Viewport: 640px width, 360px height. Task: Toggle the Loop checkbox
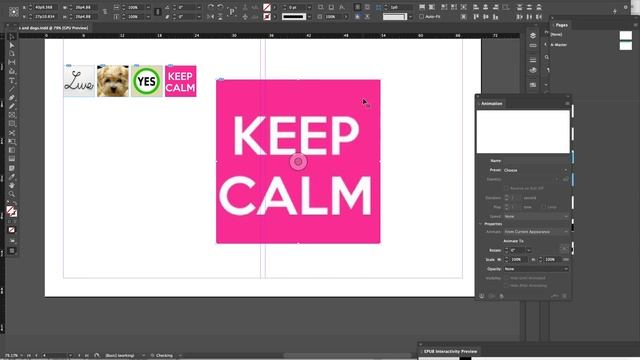click(x=543, y=207)
